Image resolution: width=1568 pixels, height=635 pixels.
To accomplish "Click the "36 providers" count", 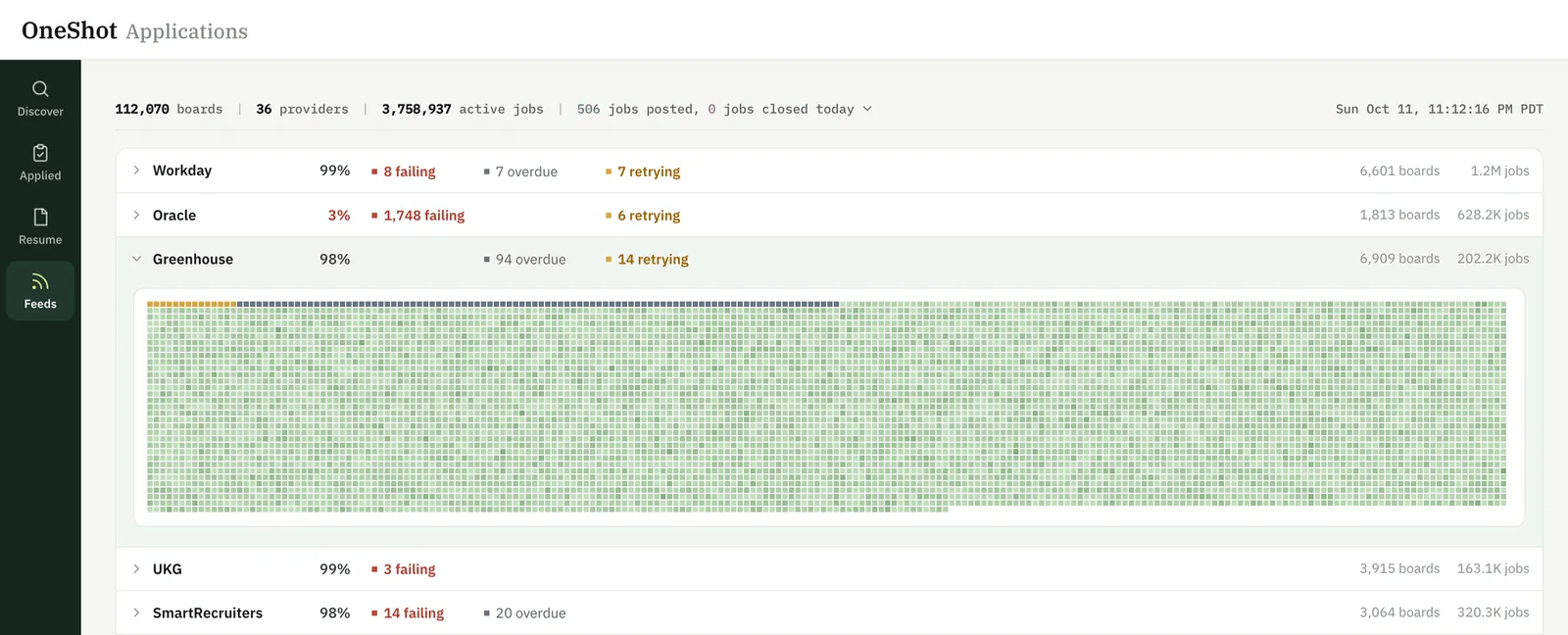I will point(302,109).
